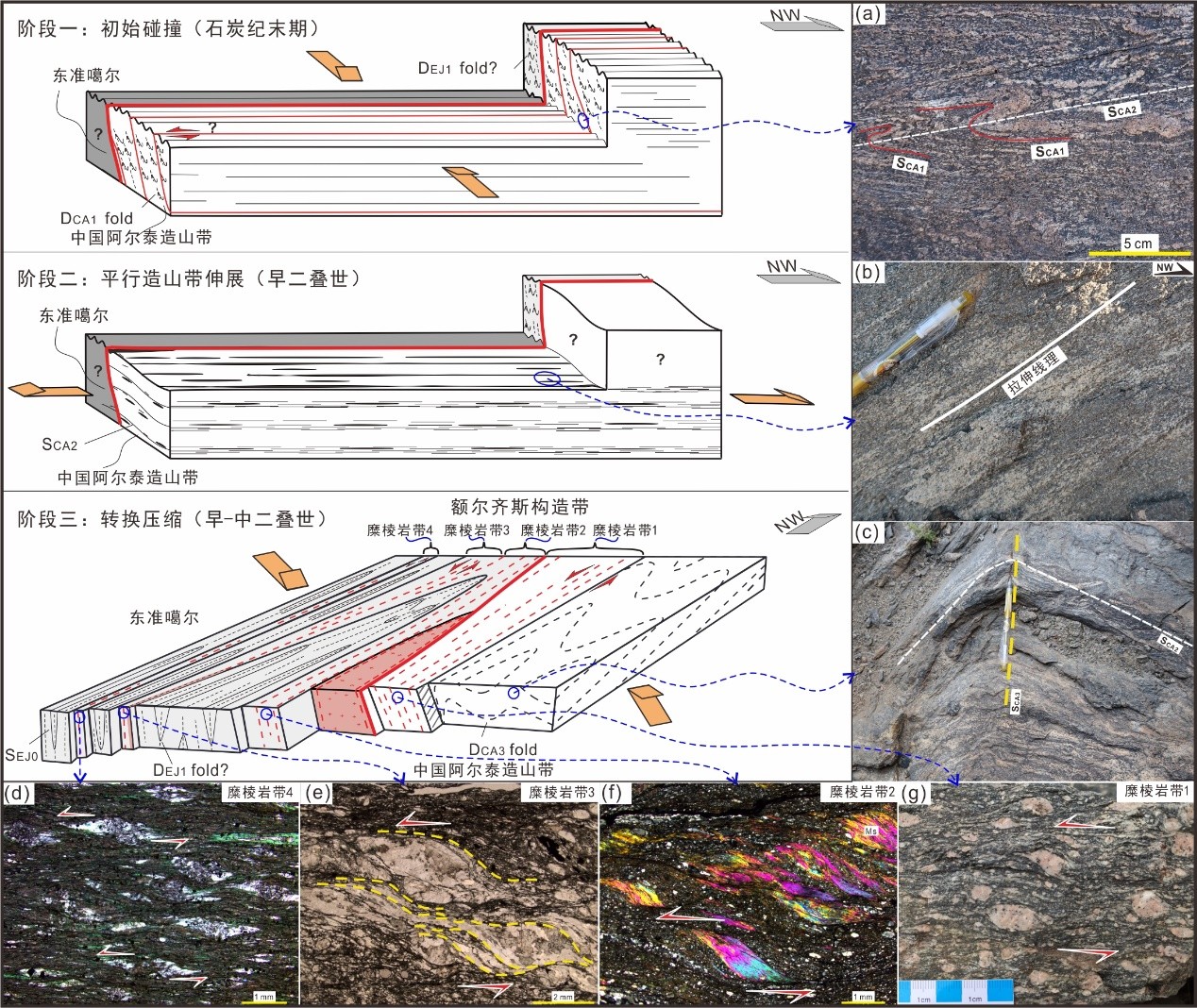Select the 阶段三：转换压缩 heading
This screenshot has width=1197, height=1008.
[172, 519]
